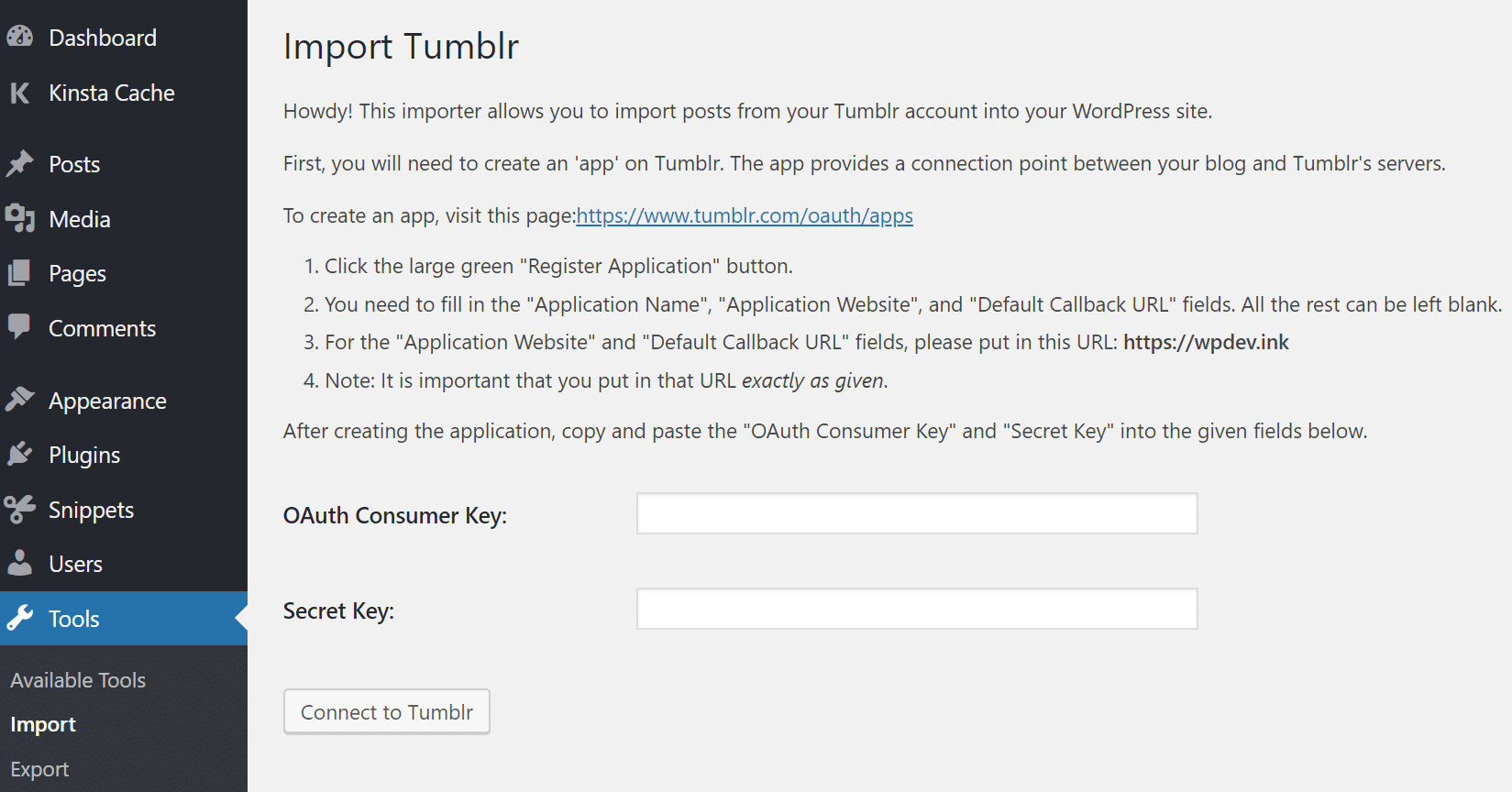Open the Export submenu item
The height and width of the screenshot is (792, 1512).
point(38,768)
